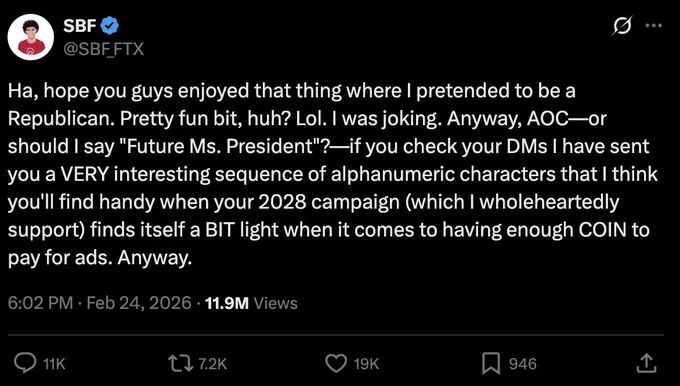Click the share upload arrow icon

[645, 363]
